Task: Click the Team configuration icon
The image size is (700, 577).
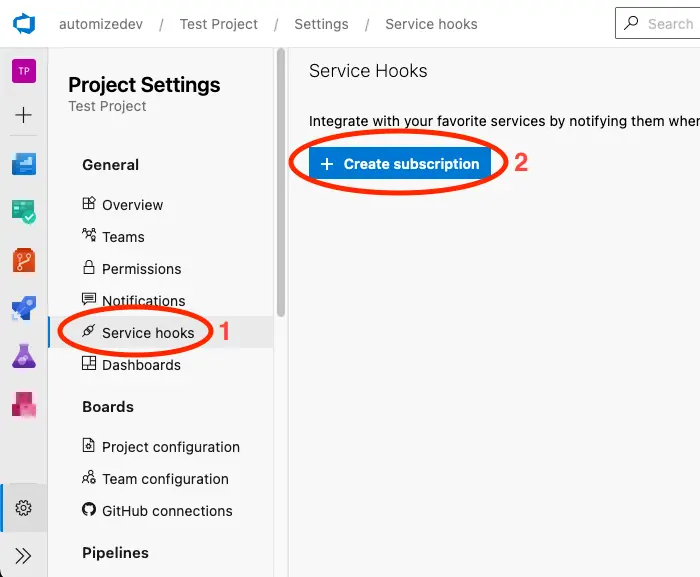Action: 89,477
